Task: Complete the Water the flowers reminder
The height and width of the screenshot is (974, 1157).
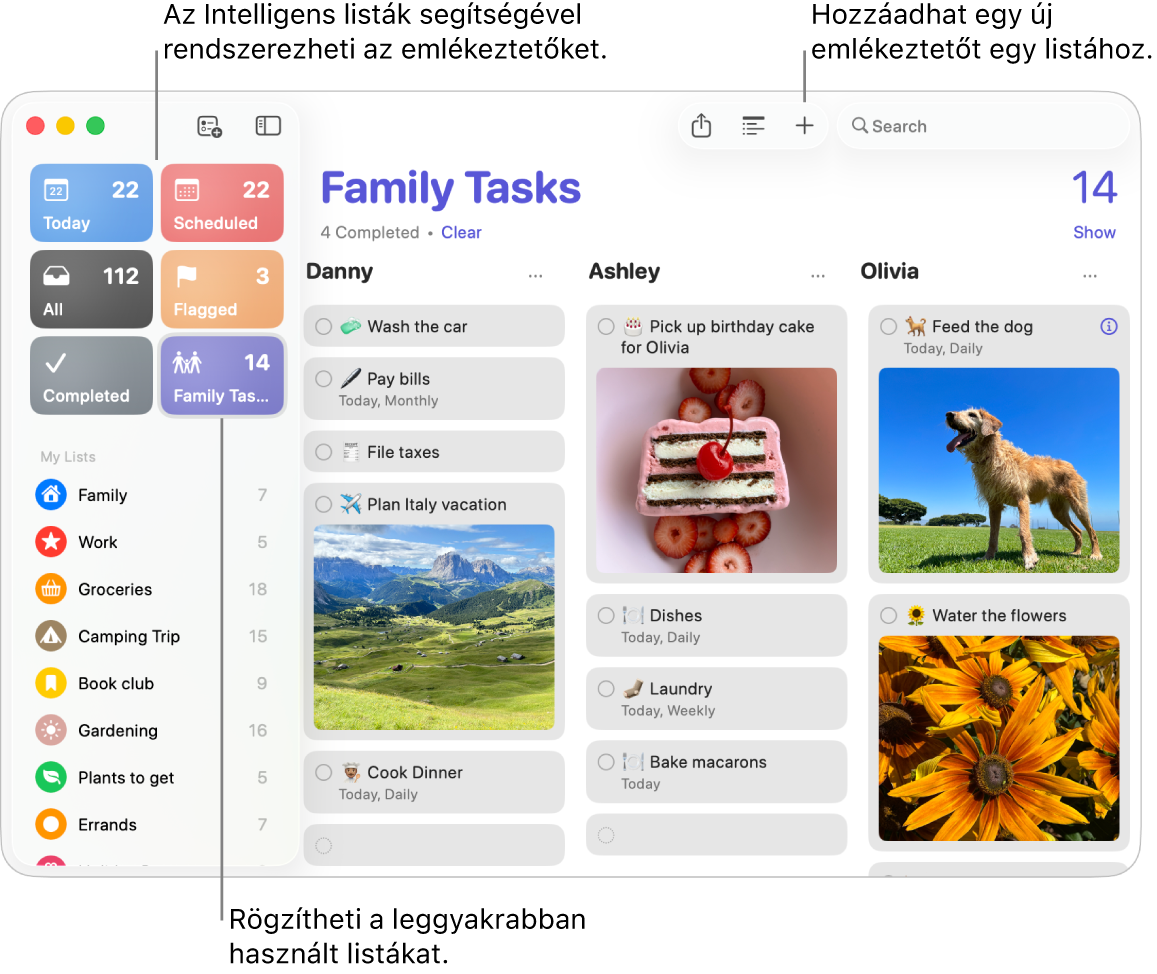Action: pyautogui.click(x=888, y=615)
